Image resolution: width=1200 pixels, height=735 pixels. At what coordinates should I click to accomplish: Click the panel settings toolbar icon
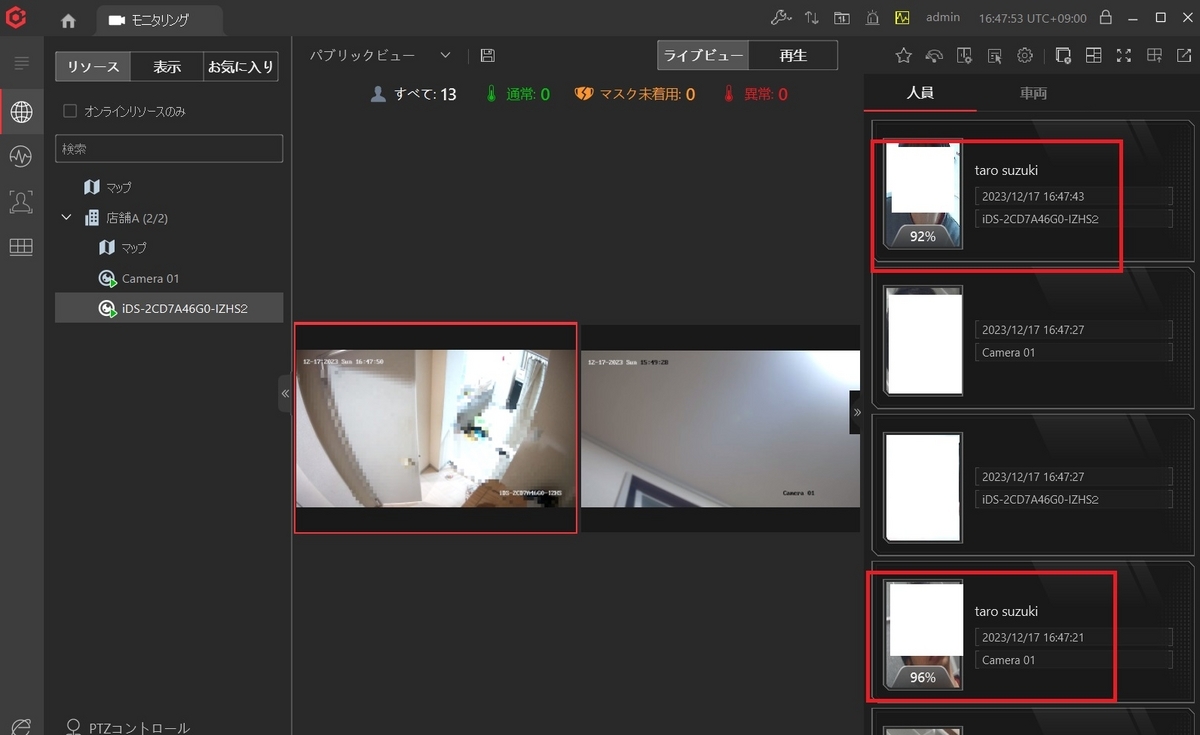pos(964,56)
